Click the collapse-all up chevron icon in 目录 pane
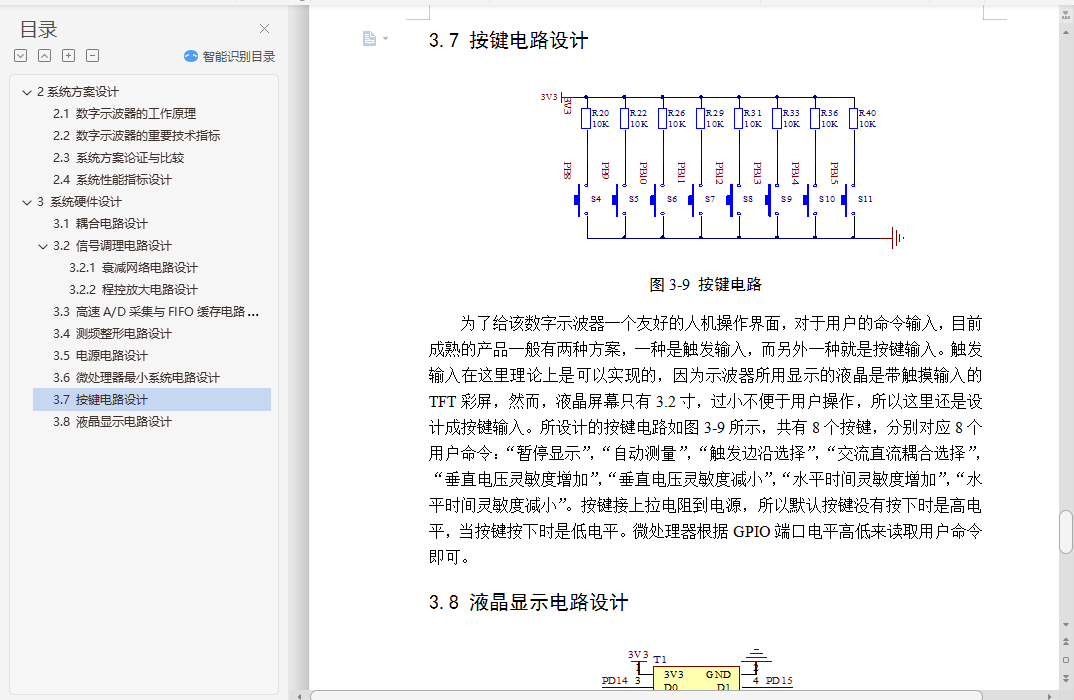 pos(45,55)
